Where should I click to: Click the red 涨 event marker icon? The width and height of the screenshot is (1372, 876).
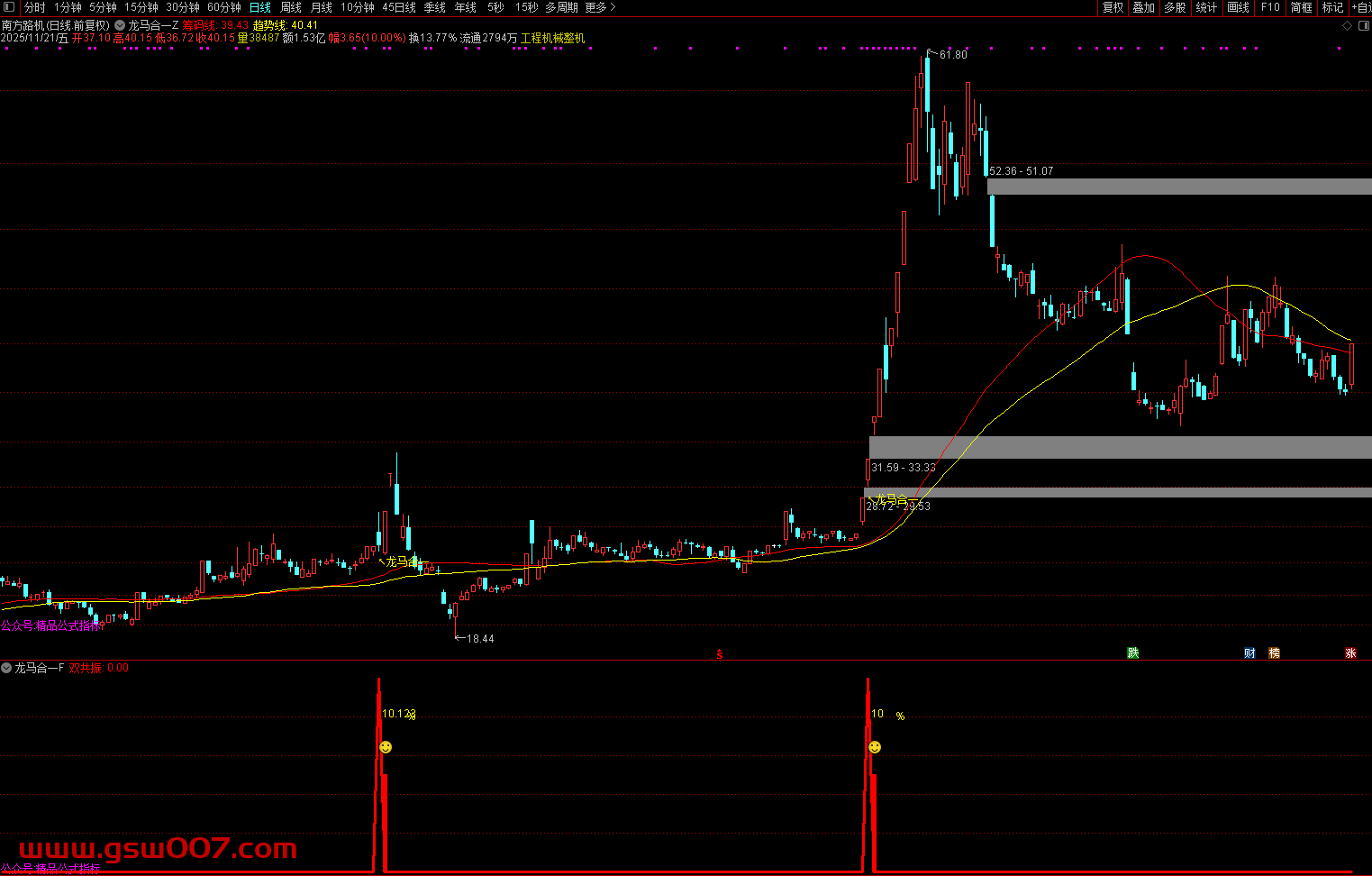point(1350,653)
